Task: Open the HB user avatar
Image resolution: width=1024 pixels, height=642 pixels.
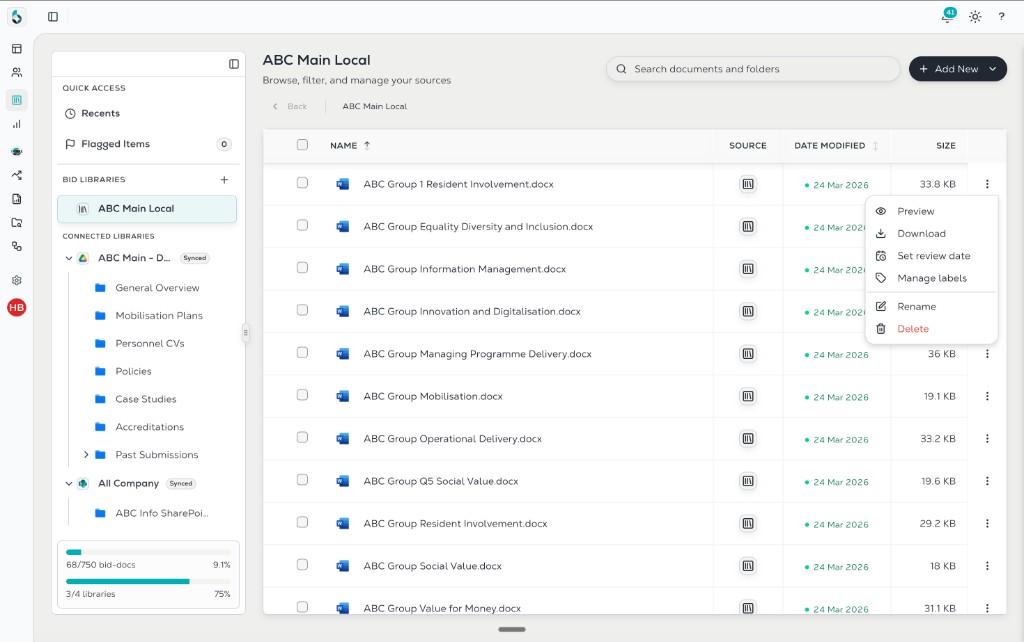Action: coord(17,308)
